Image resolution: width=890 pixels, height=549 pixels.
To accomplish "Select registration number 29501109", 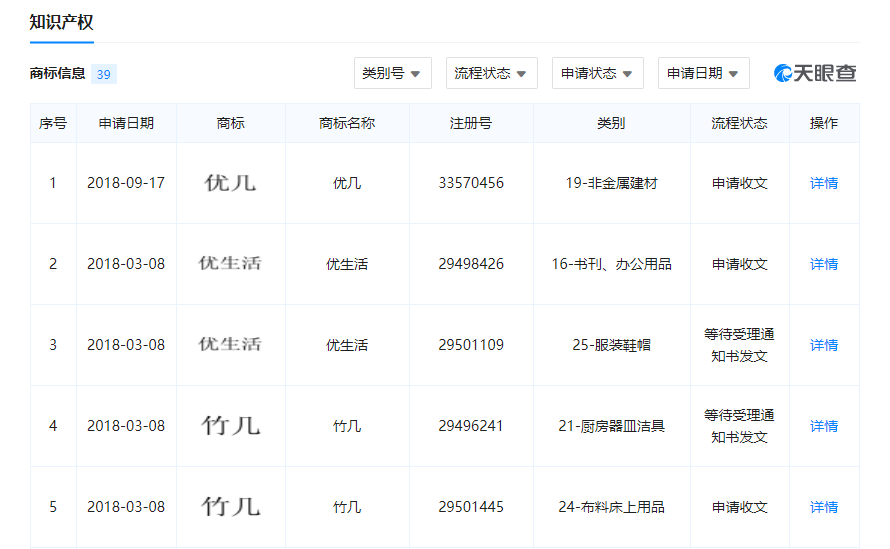I will 471,345.
